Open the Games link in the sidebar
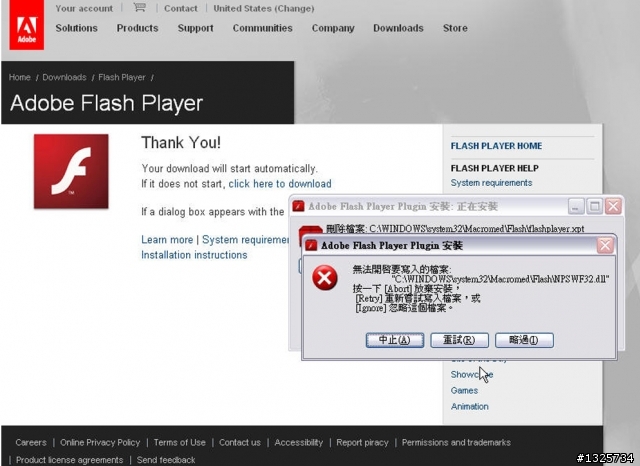This screenshot has width=640, height=466. [464, 391]
